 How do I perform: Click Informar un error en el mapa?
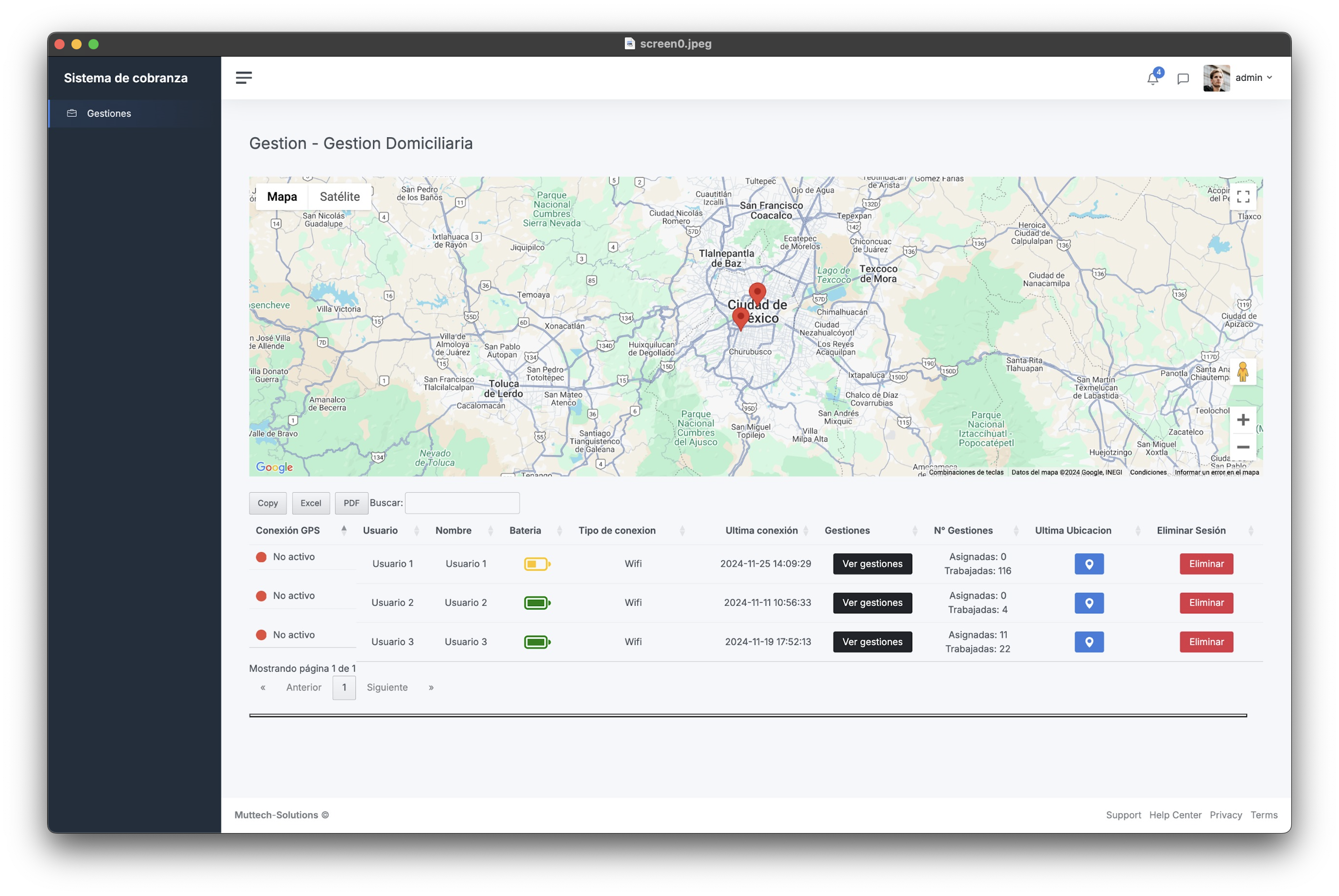tap(1217, 472)
